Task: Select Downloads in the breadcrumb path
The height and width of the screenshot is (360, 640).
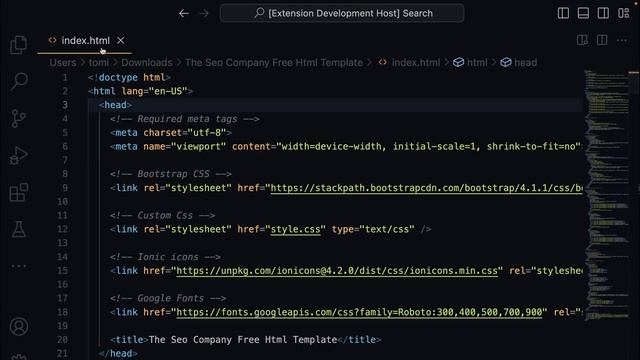Action: point(147,62)
